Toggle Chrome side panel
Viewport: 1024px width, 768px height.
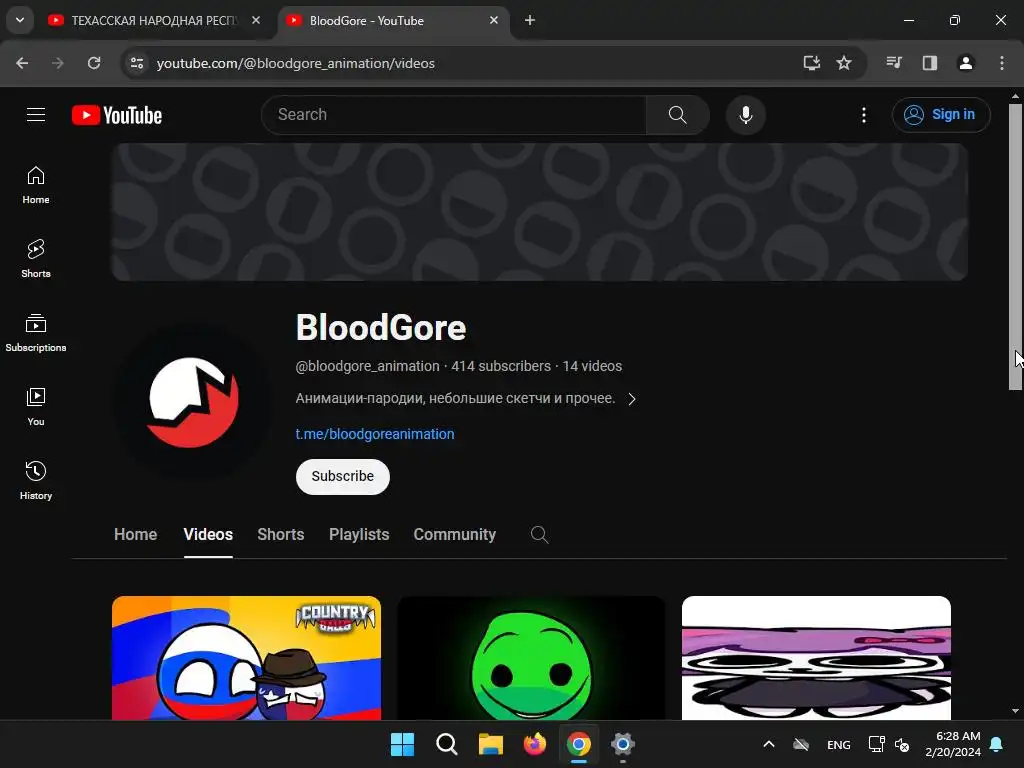pyautogui.click(x=929, y=63)
